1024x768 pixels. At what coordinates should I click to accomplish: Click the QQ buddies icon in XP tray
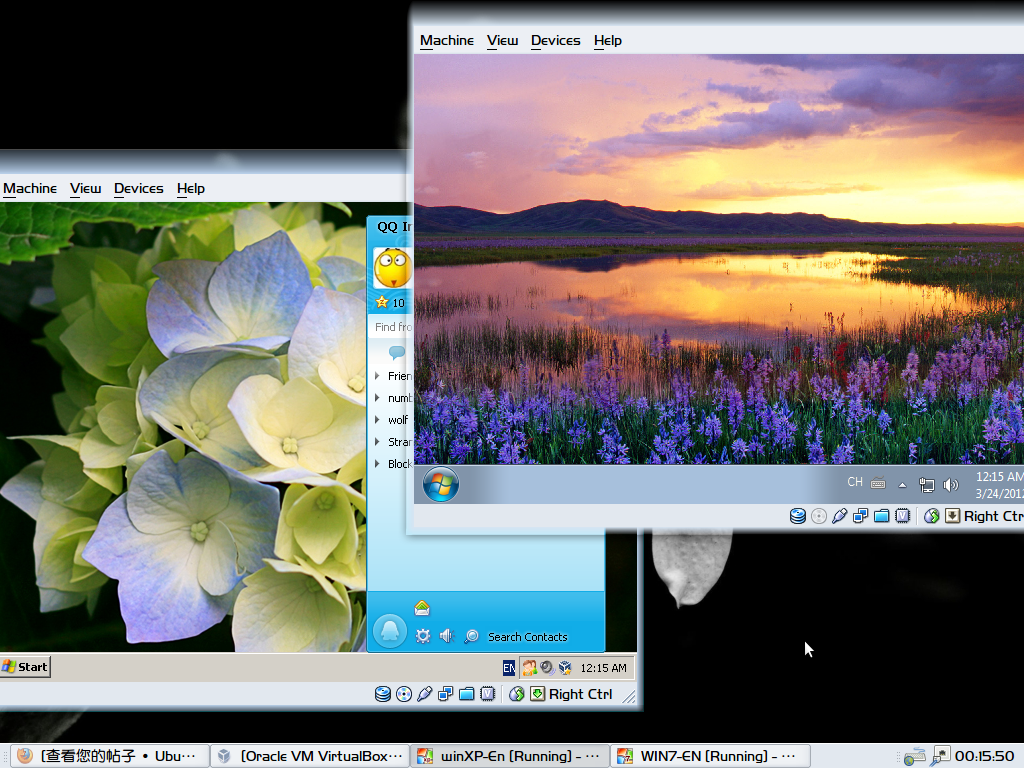[530, 667]
